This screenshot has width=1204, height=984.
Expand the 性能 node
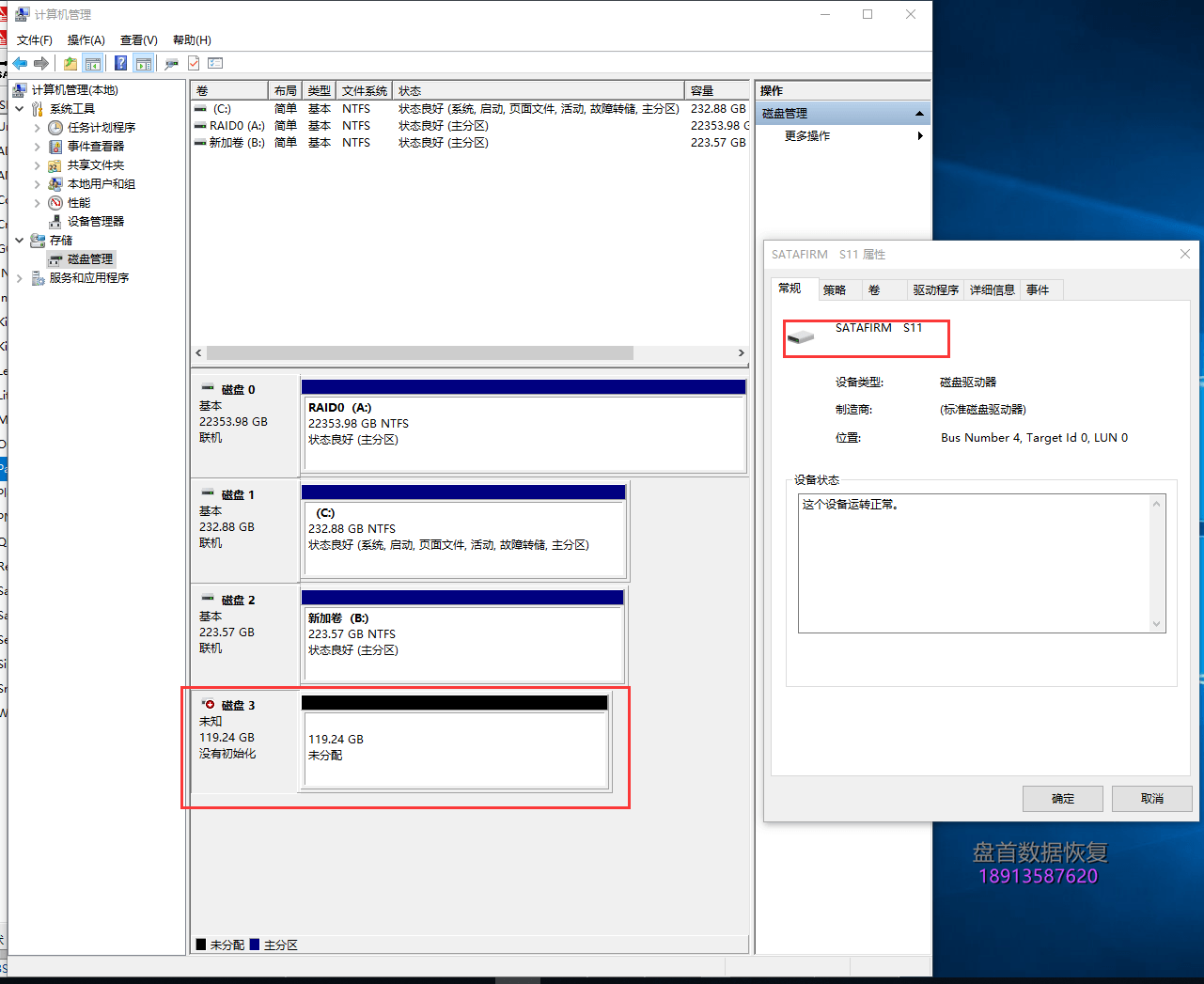(x=38, y=202)
